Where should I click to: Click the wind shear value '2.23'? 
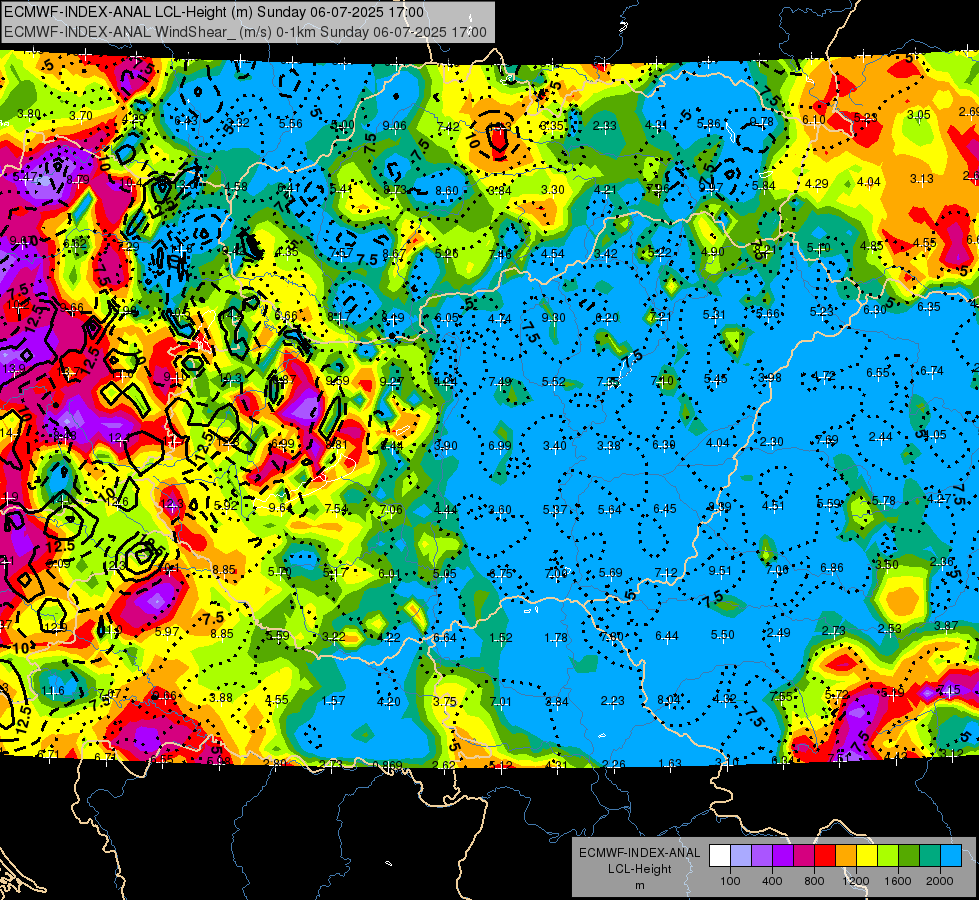tap(612, 701)
